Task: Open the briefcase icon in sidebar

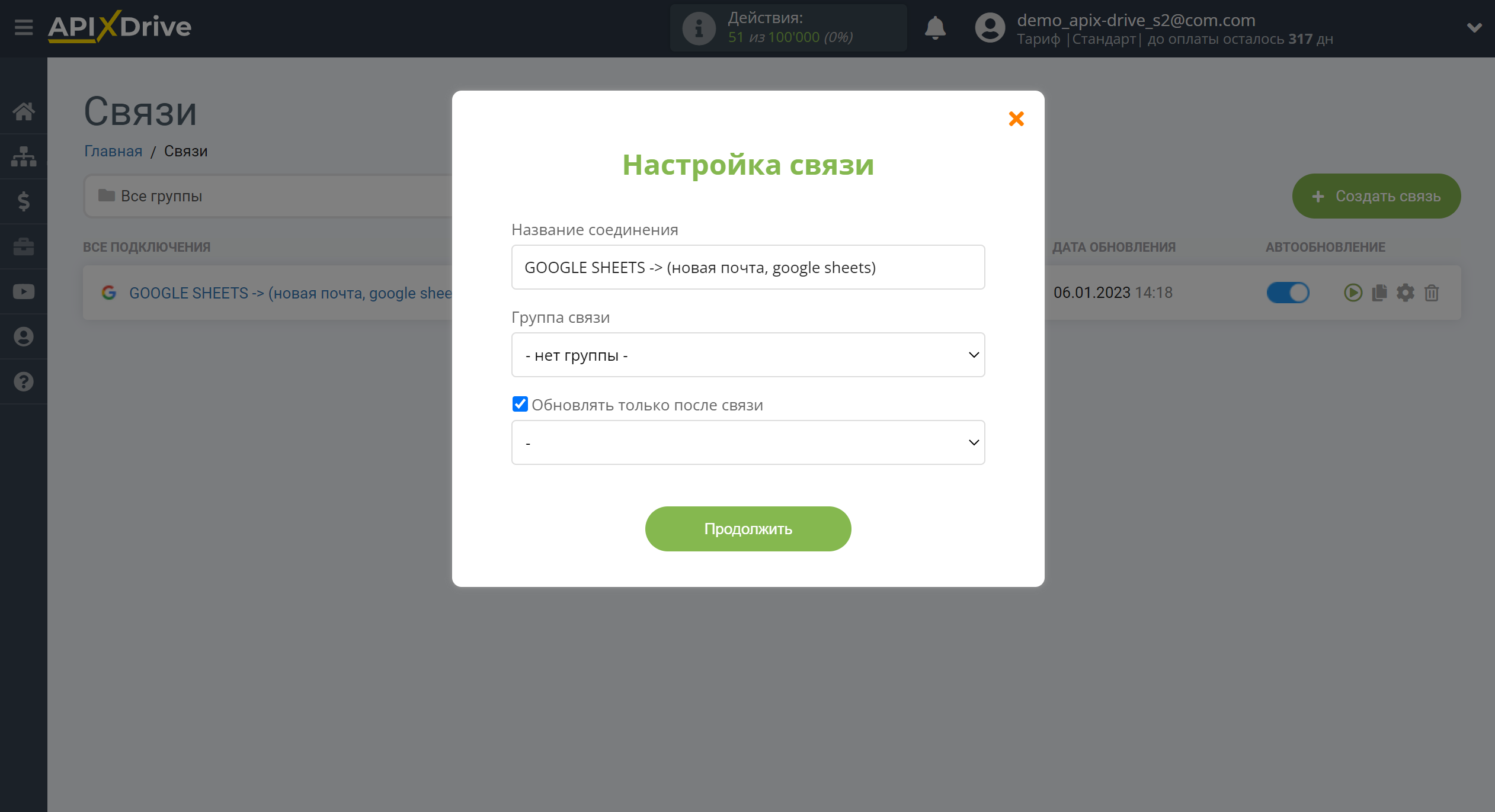Action: coord(24,246)
